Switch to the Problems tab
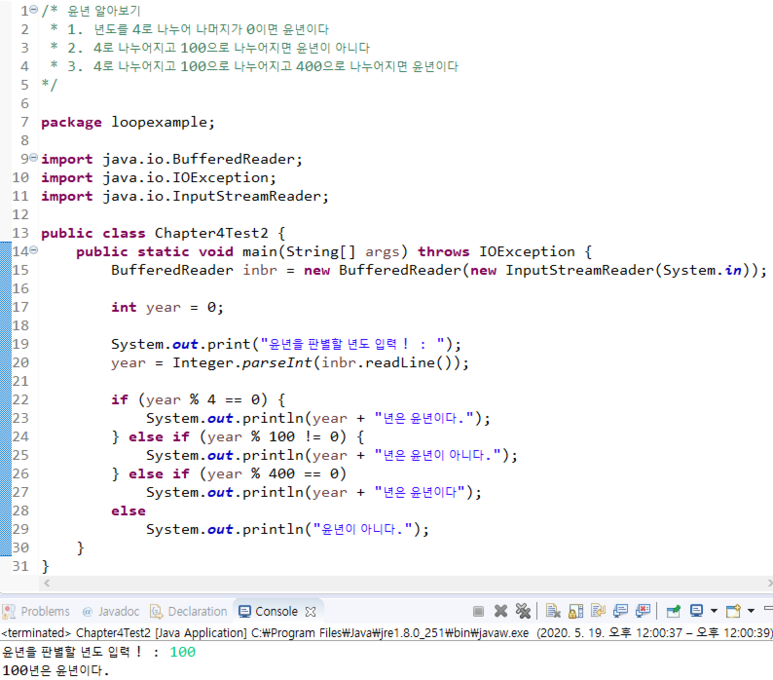The image size is (773, 680). pos(36,611)
